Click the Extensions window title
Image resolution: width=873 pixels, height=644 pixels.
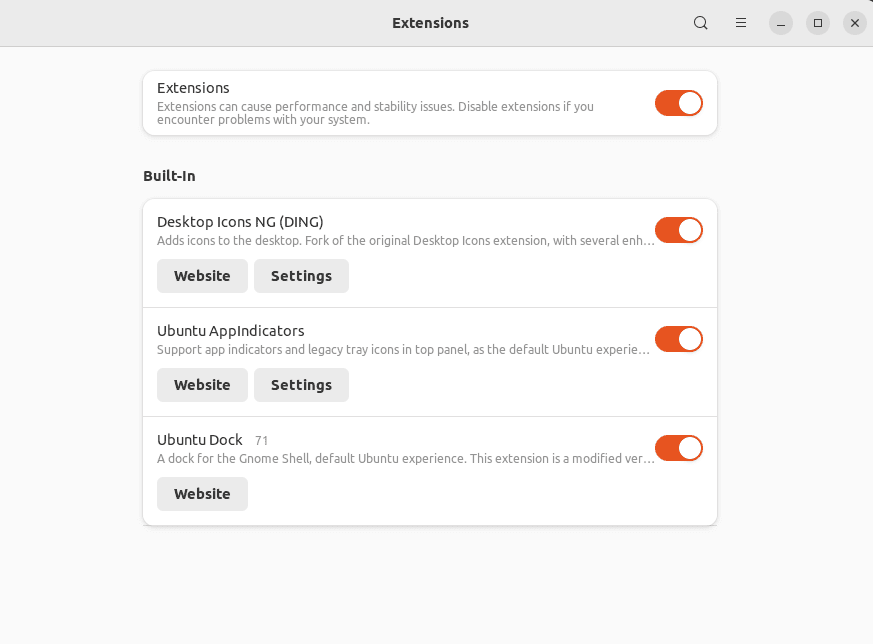430,22
